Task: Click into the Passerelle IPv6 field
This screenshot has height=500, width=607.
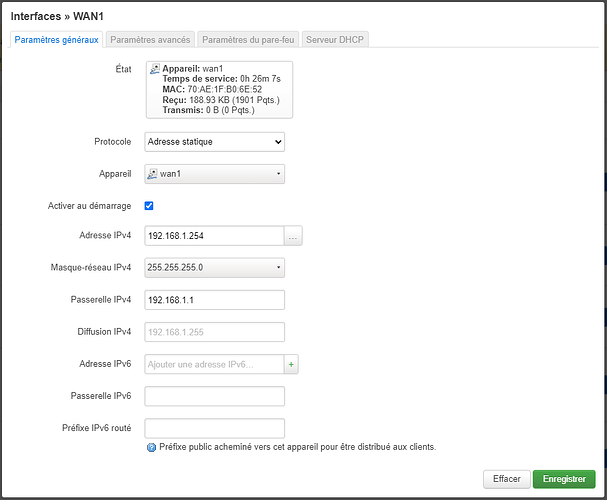Action: 215,397
